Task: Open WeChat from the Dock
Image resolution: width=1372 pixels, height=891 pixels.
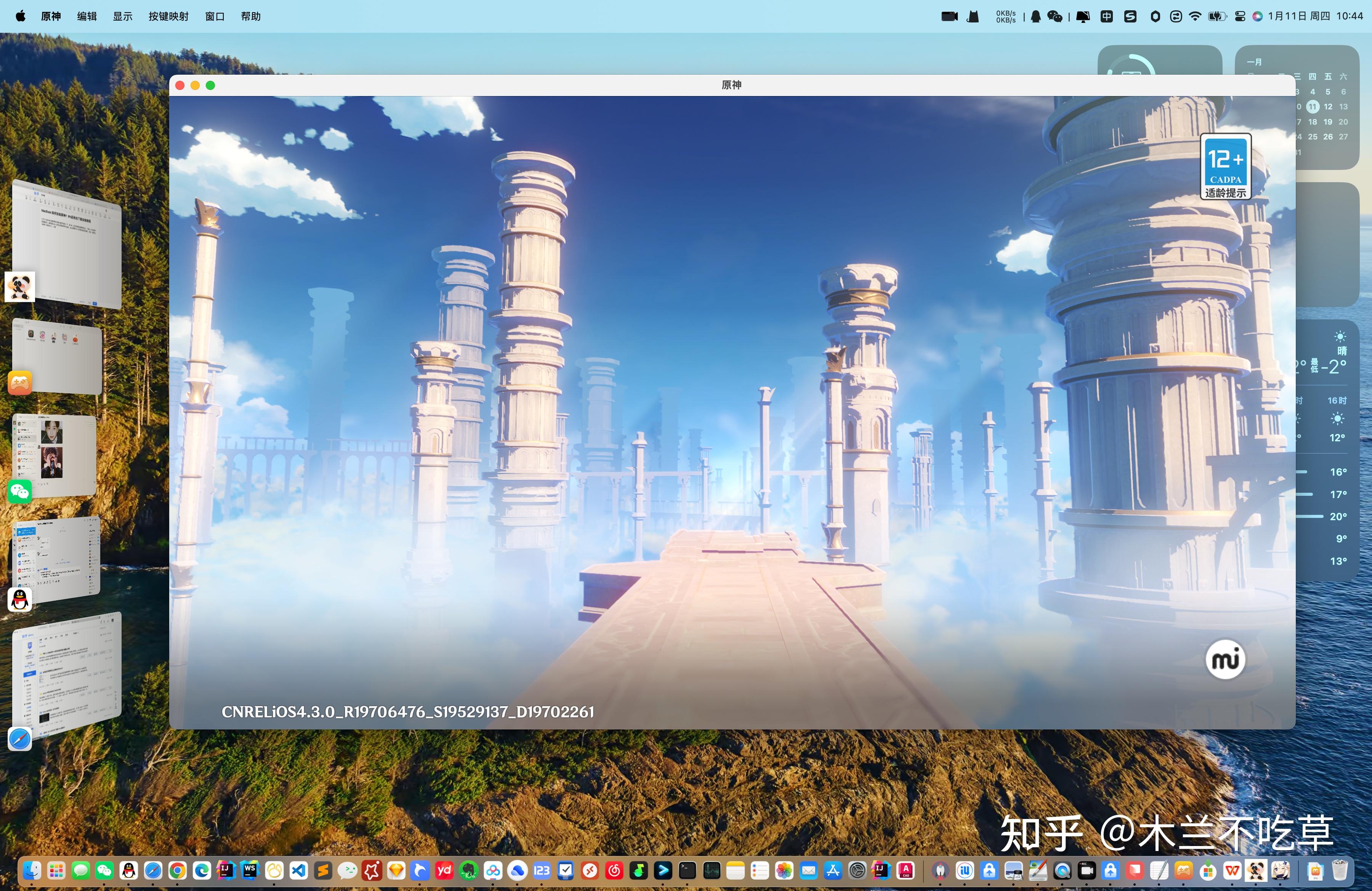Action: tap(104, 870)
